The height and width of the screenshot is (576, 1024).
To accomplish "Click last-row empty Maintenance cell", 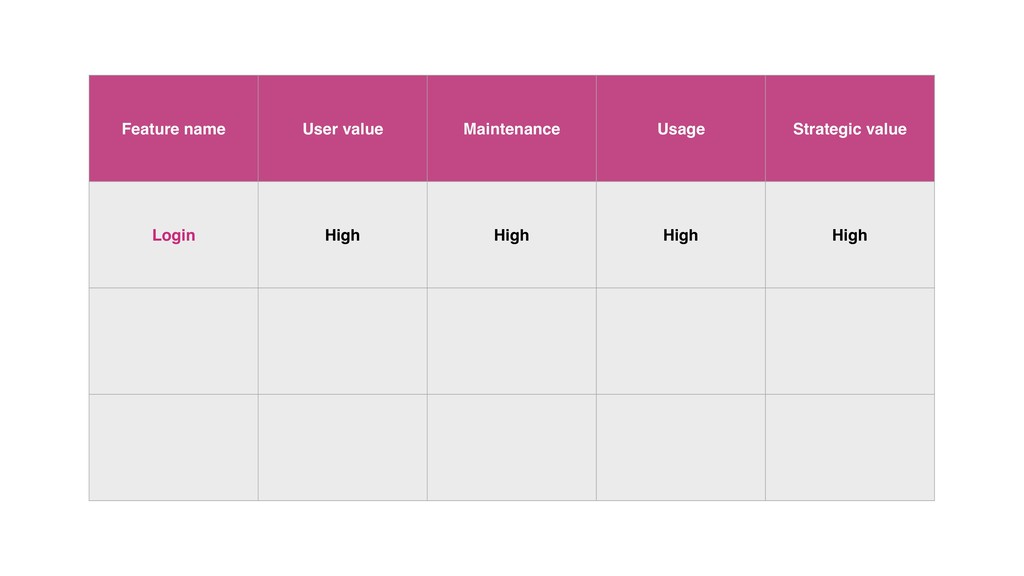I will [x=511, y=447].
